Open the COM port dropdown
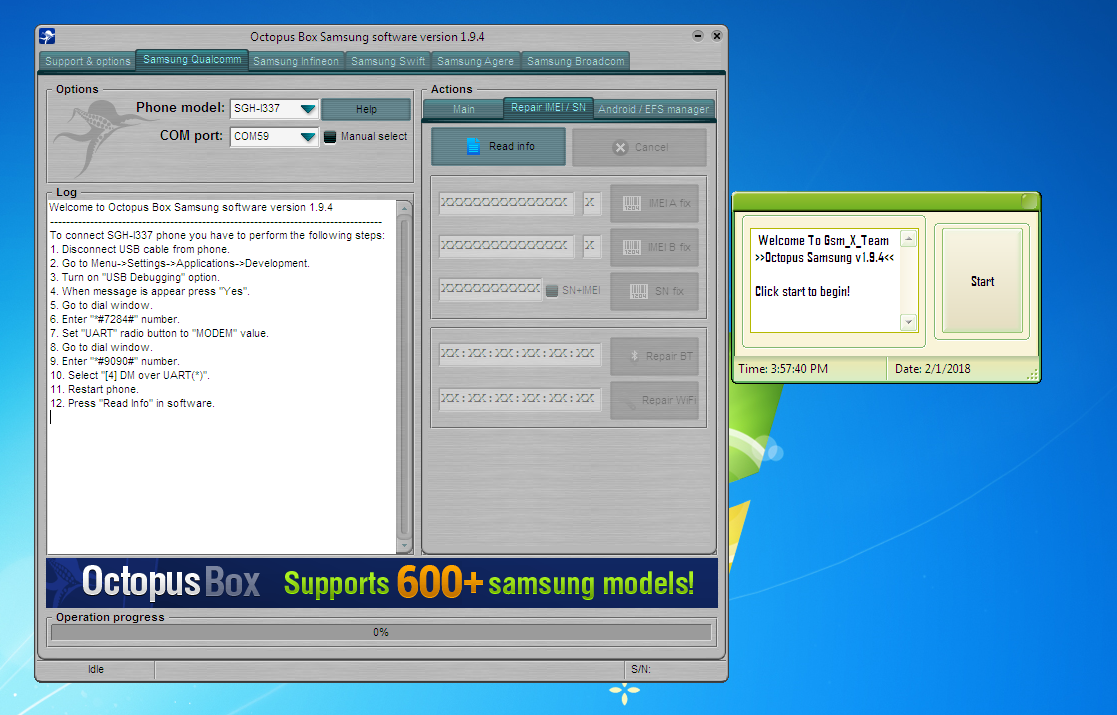Image resolution: width=1117 pixels, height=715 pixels. (308, 136)
